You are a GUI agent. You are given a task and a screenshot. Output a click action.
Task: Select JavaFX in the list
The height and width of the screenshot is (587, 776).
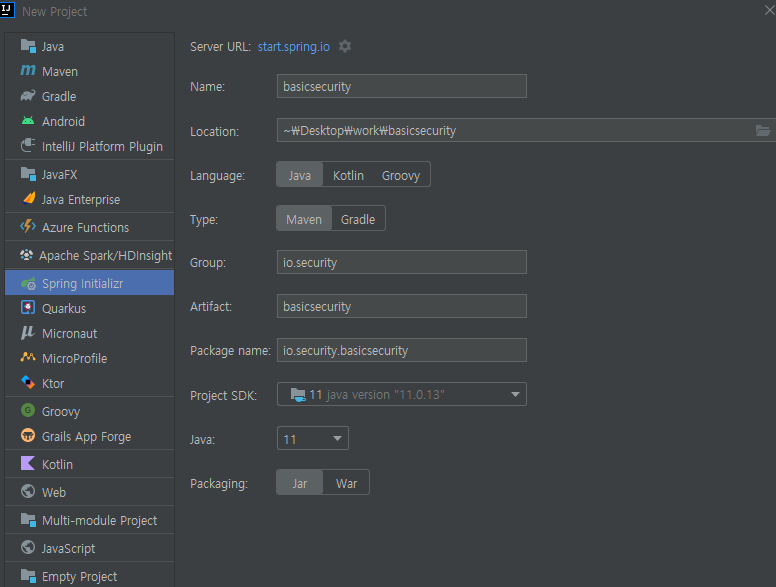pos(90,174)
